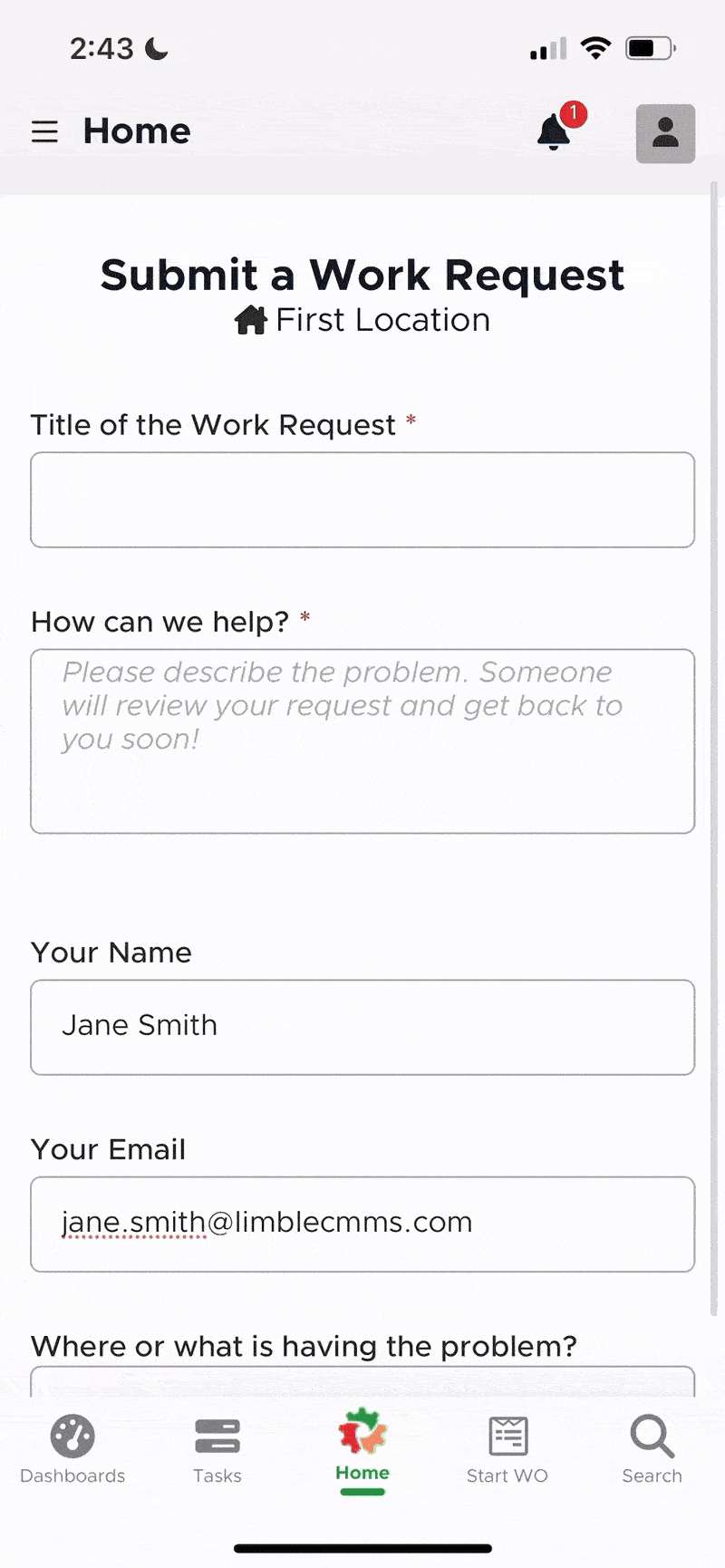Tap the Do Not Disturb moon icon
The height and width of the screenshot is (1568, 725).
(x=157, y=48)
